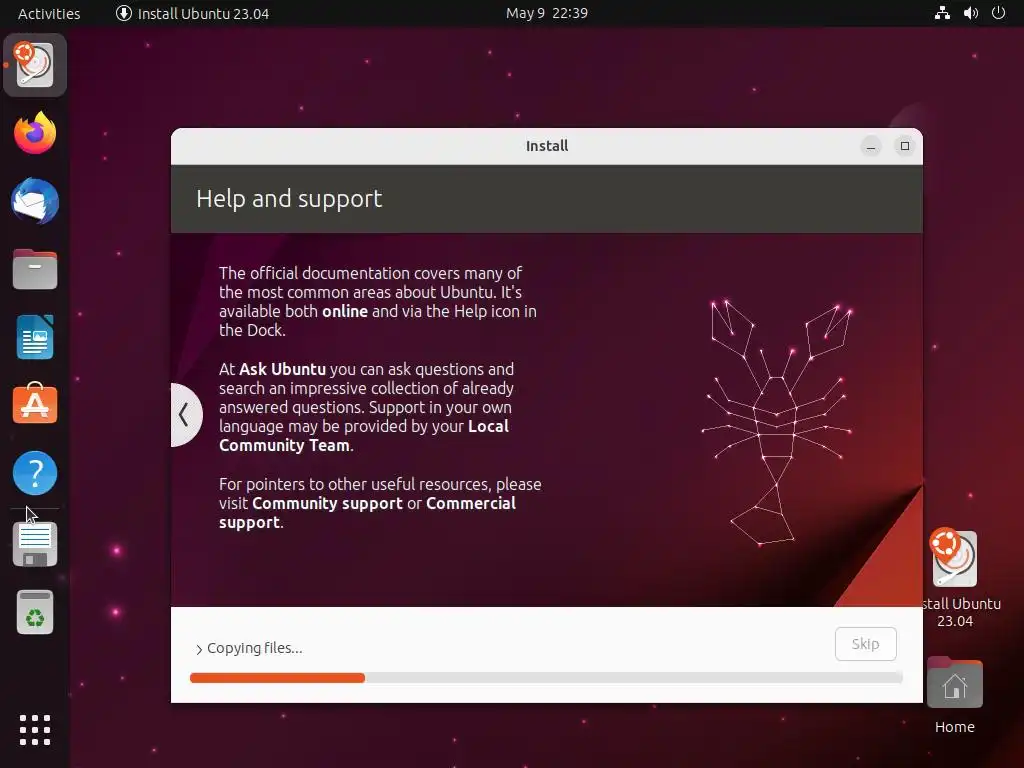Show Applications grid button
The height and width of the screenshot is (768, 1024).
click(x=35, y=729)
